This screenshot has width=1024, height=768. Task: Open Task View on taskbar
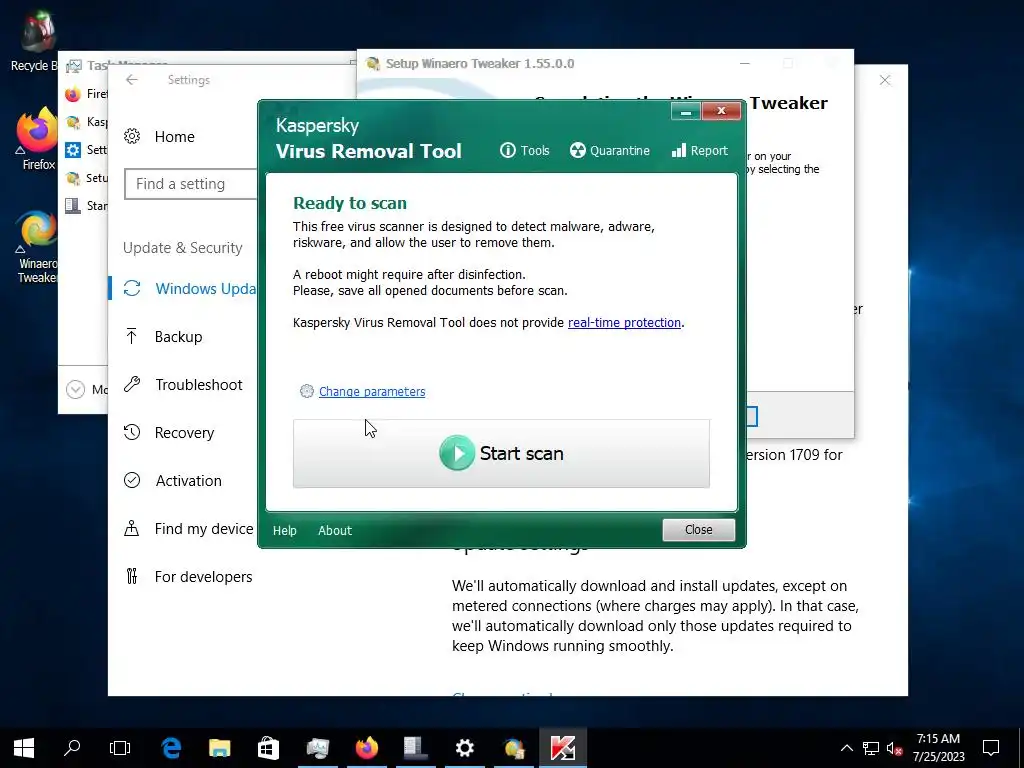point(120,748)
